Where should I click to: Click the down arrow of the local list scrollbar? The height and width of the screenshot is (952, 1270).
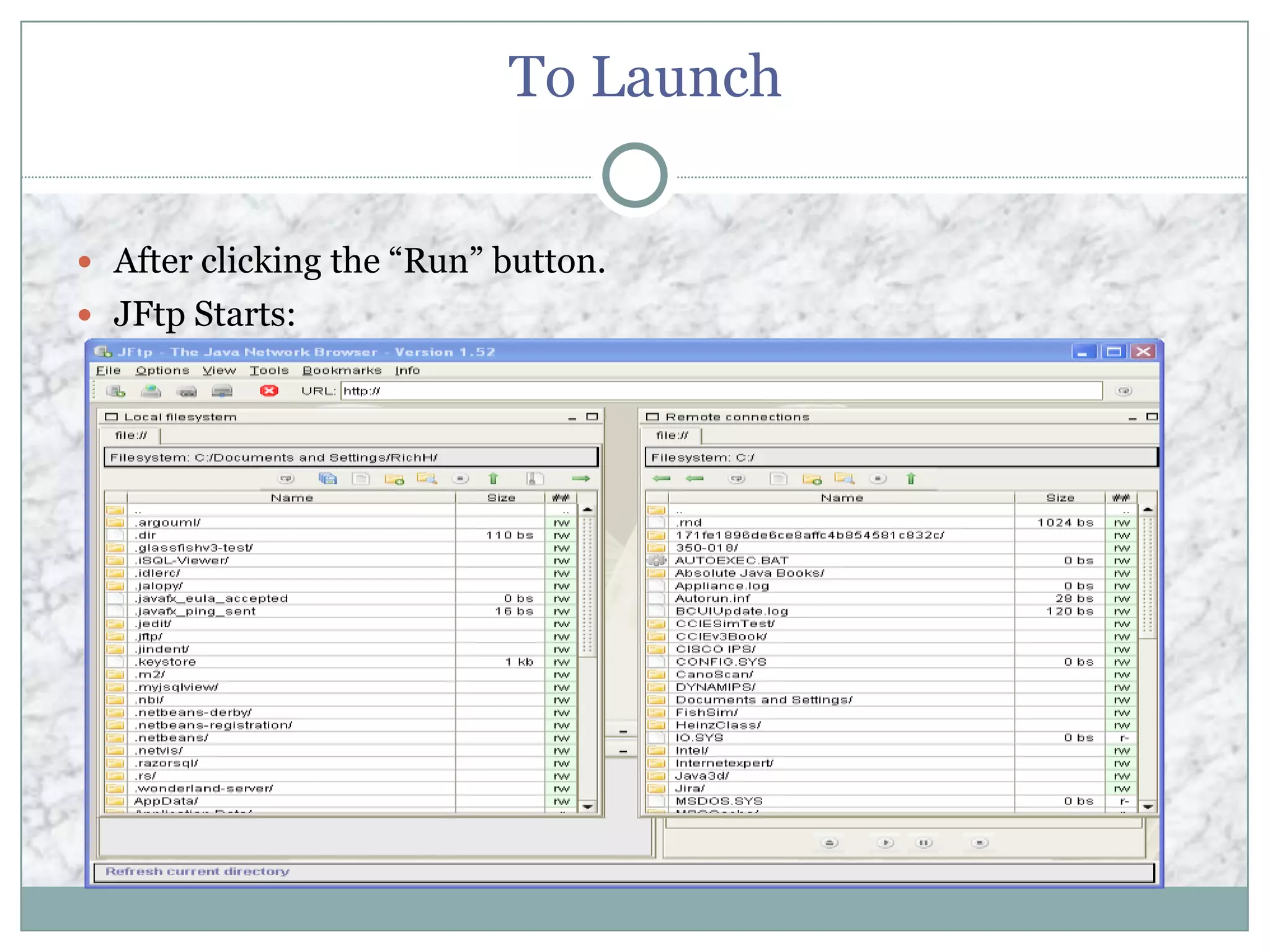point(587,806)
